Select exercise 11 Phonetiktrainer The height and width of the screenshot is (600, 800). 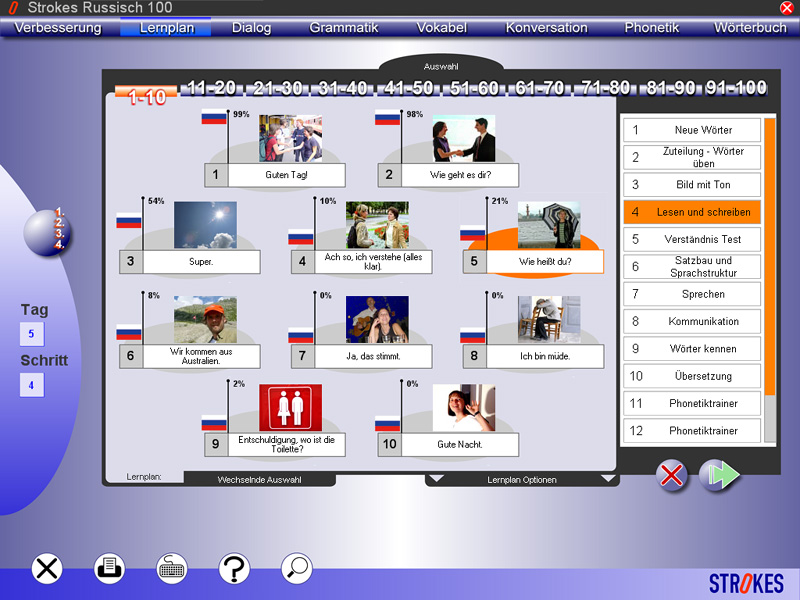click(692, 403)
